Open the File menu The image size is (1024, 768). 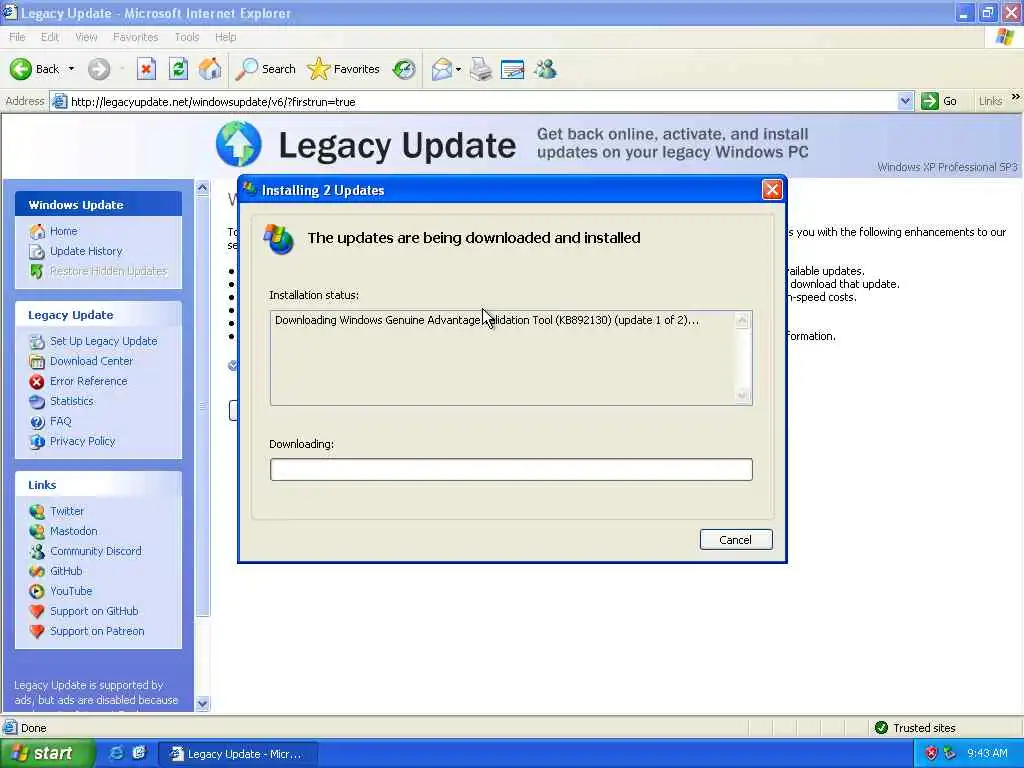tap(17, 37)
